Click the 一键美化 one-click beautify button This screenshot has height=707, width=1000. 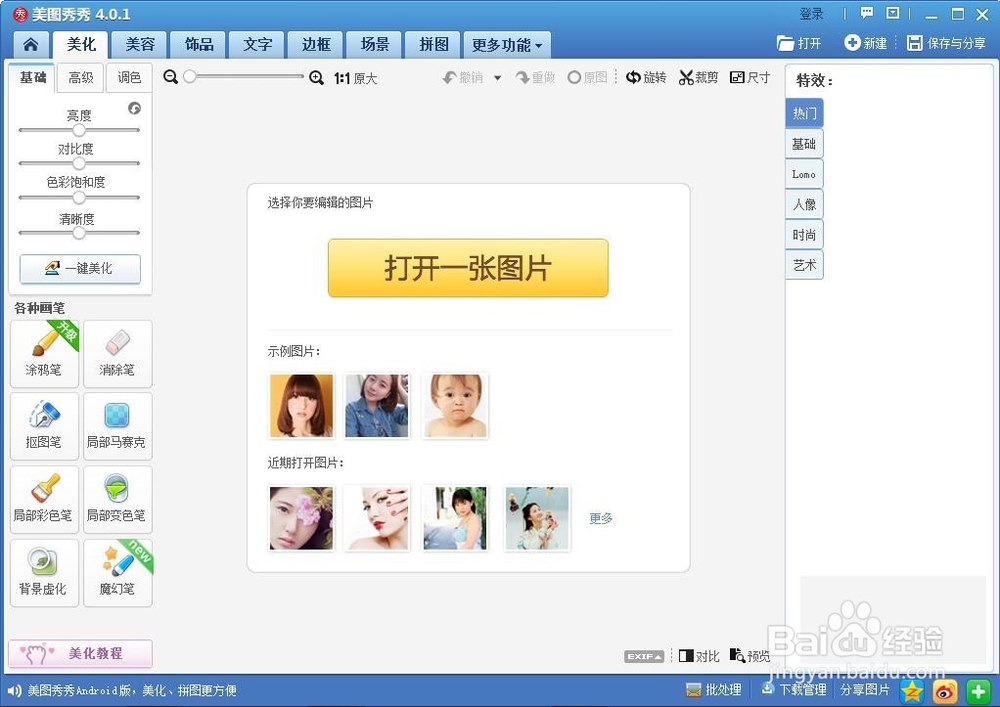point(80,268)
